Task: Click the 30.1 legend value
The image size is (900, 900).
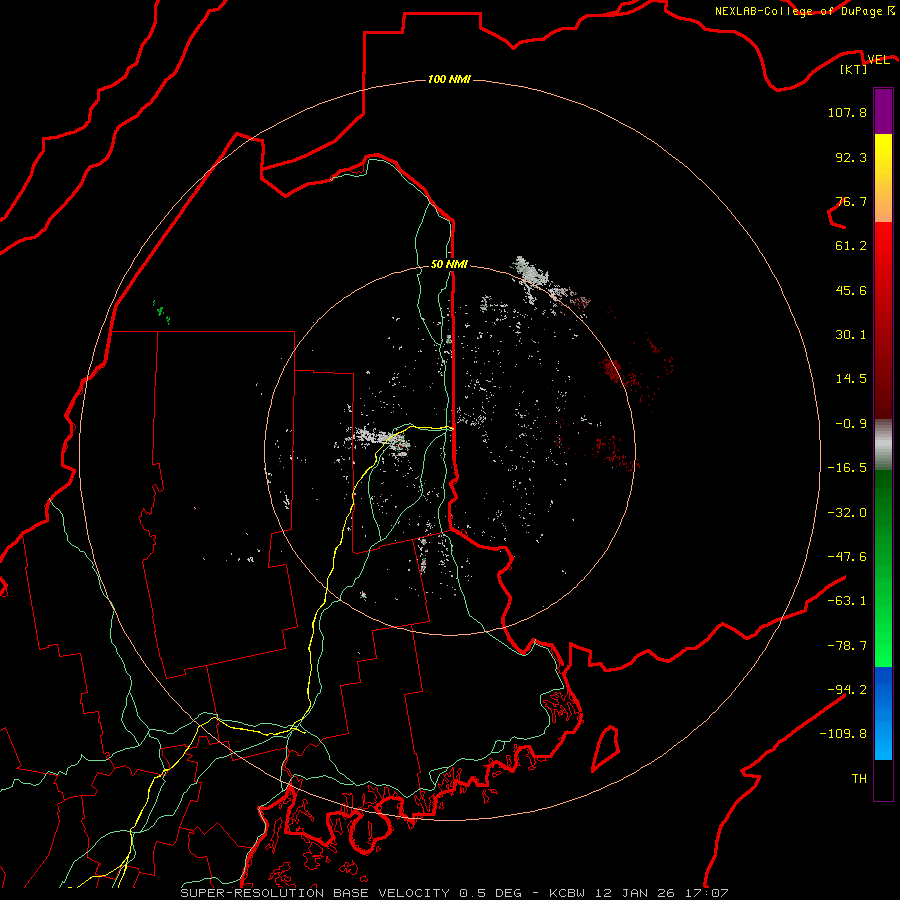Action: (x=851, y=335)
